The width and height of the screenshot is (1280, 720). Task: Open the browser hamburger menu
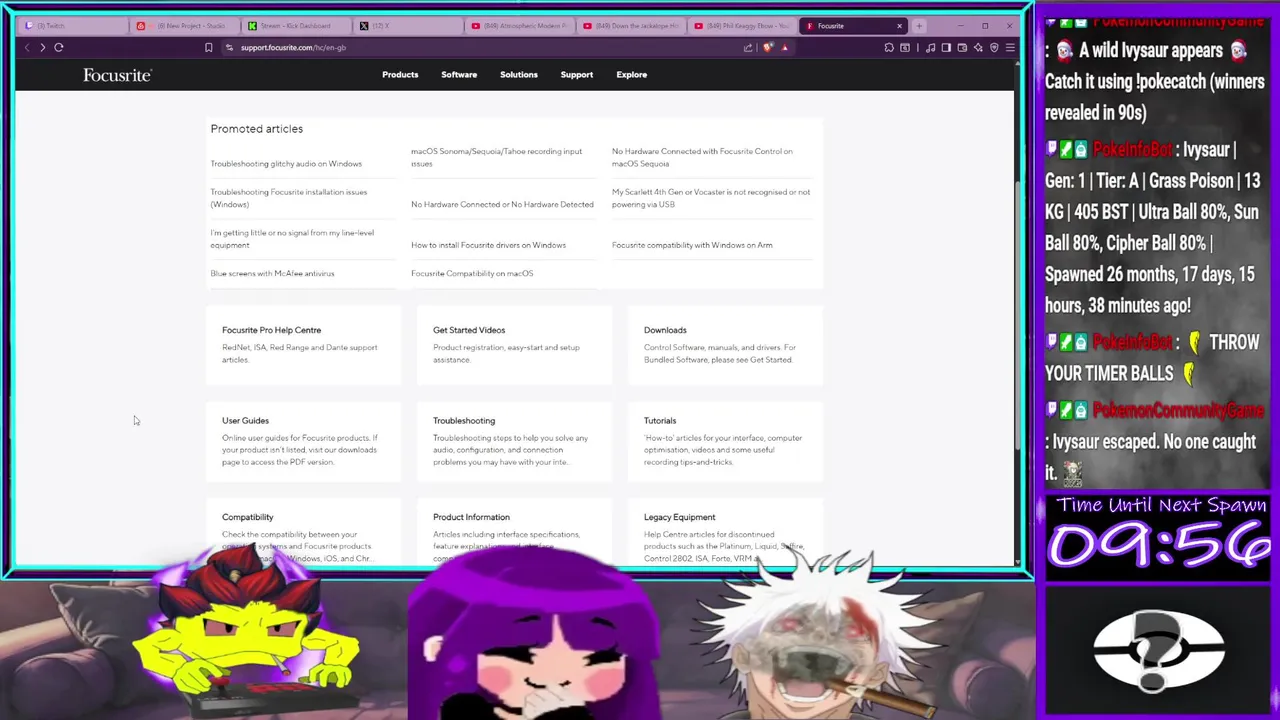pyautogui.click(x=1010, y=47)
